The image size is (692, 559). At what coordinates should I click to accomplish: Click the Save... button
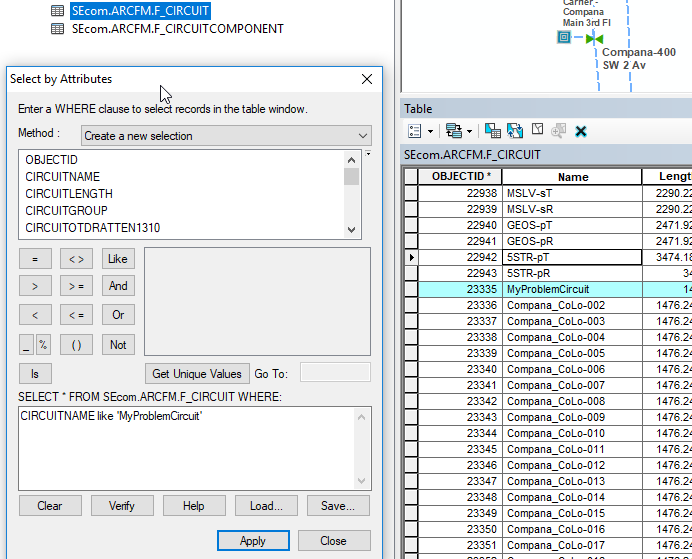click(x=338, y=506)
